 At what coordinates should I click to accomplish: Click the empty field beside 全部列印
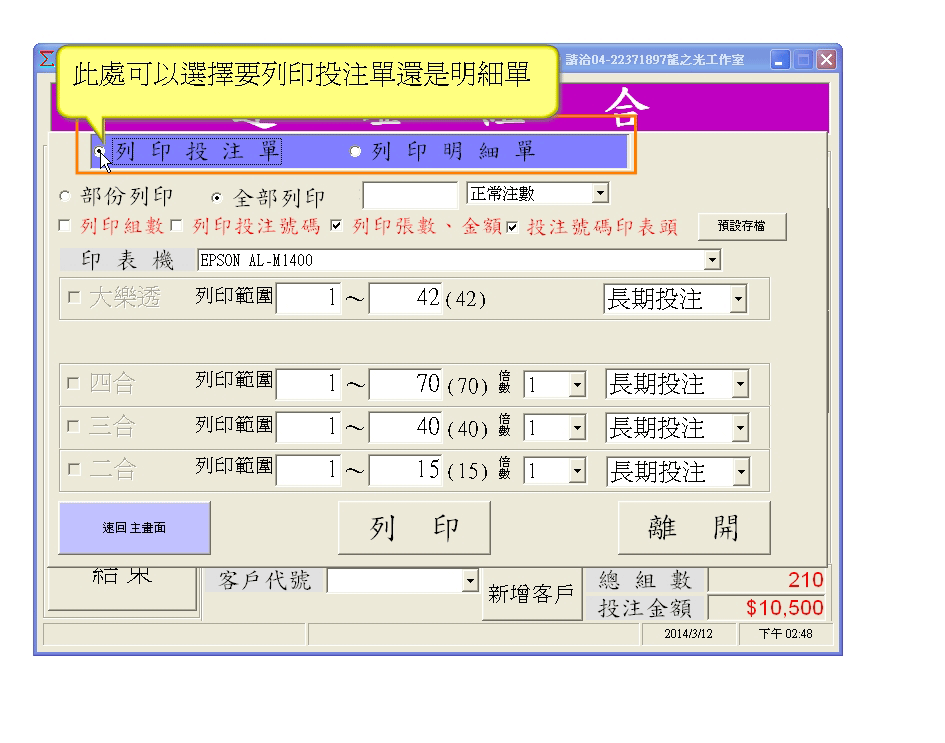[410, 195]
